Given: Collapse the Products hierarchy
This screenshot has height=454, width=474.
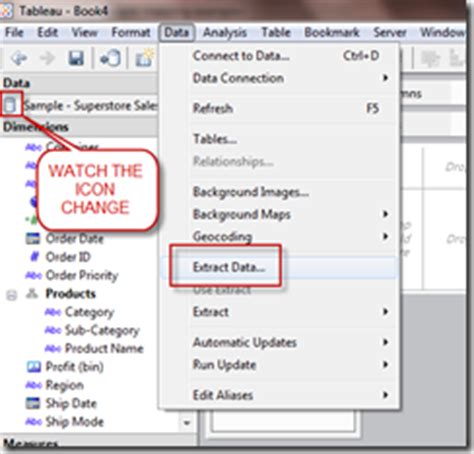Looking at the screenshot, I should [x=12, y=295].
